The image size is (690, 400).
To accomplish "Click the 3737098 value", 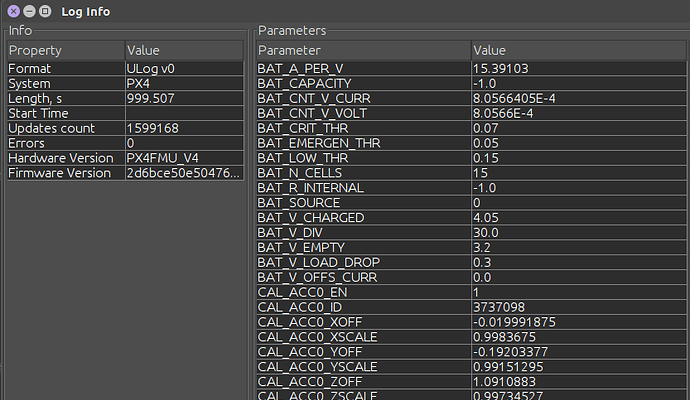I will pyautogui.click(x=579, y=308).
